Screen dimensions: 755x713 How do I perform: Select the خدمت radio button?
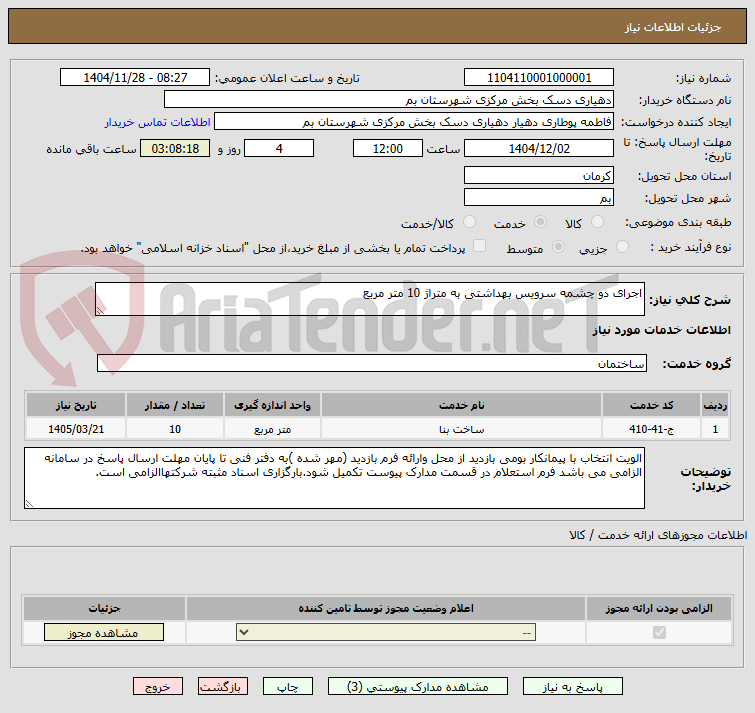540,222
